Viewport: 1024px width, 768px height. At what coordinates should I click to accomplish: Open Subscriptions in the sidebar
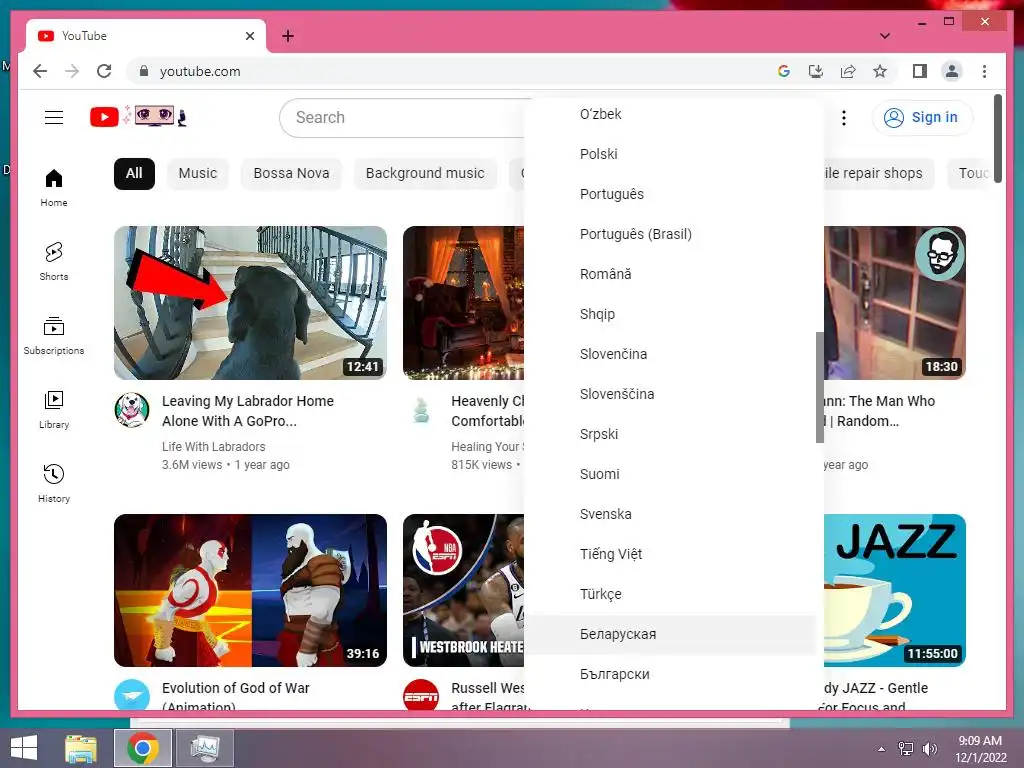(54, 336)
